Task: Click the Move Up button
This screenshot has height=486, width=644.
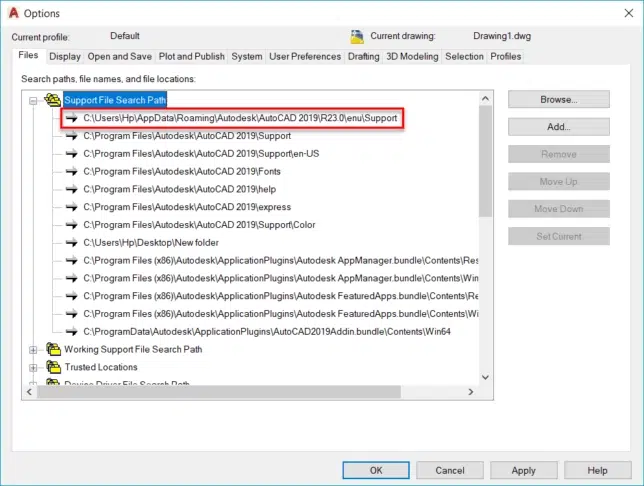Action: coord(559,181)
